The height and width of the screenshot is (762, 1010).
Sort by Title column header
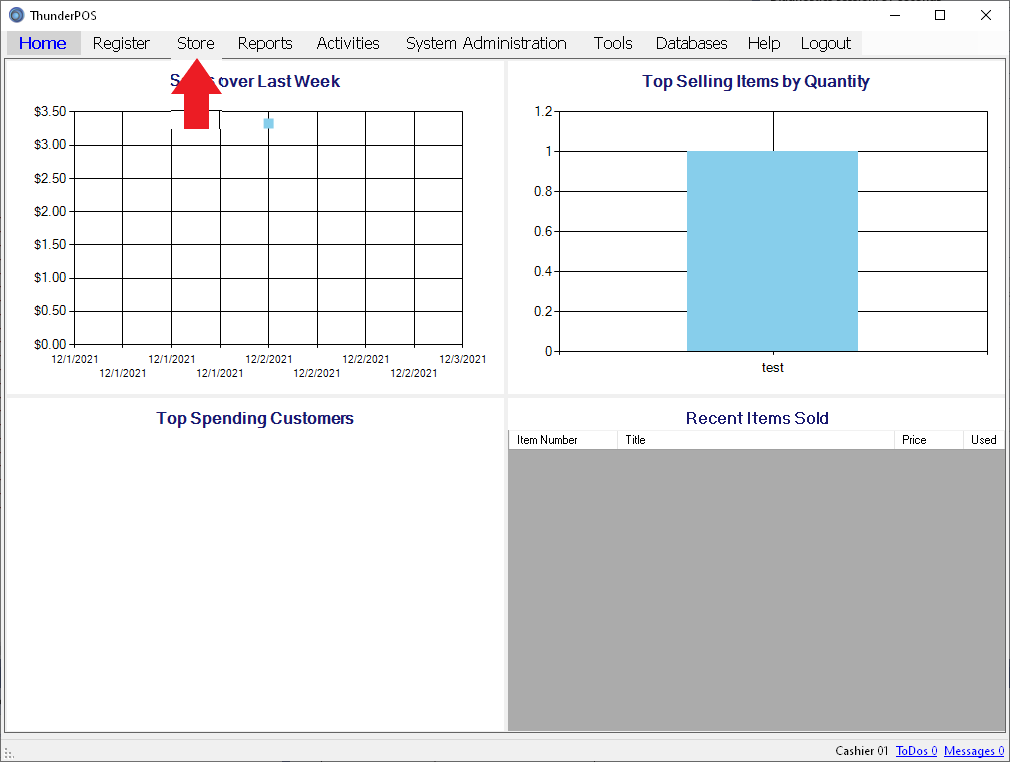coord(755,440)
